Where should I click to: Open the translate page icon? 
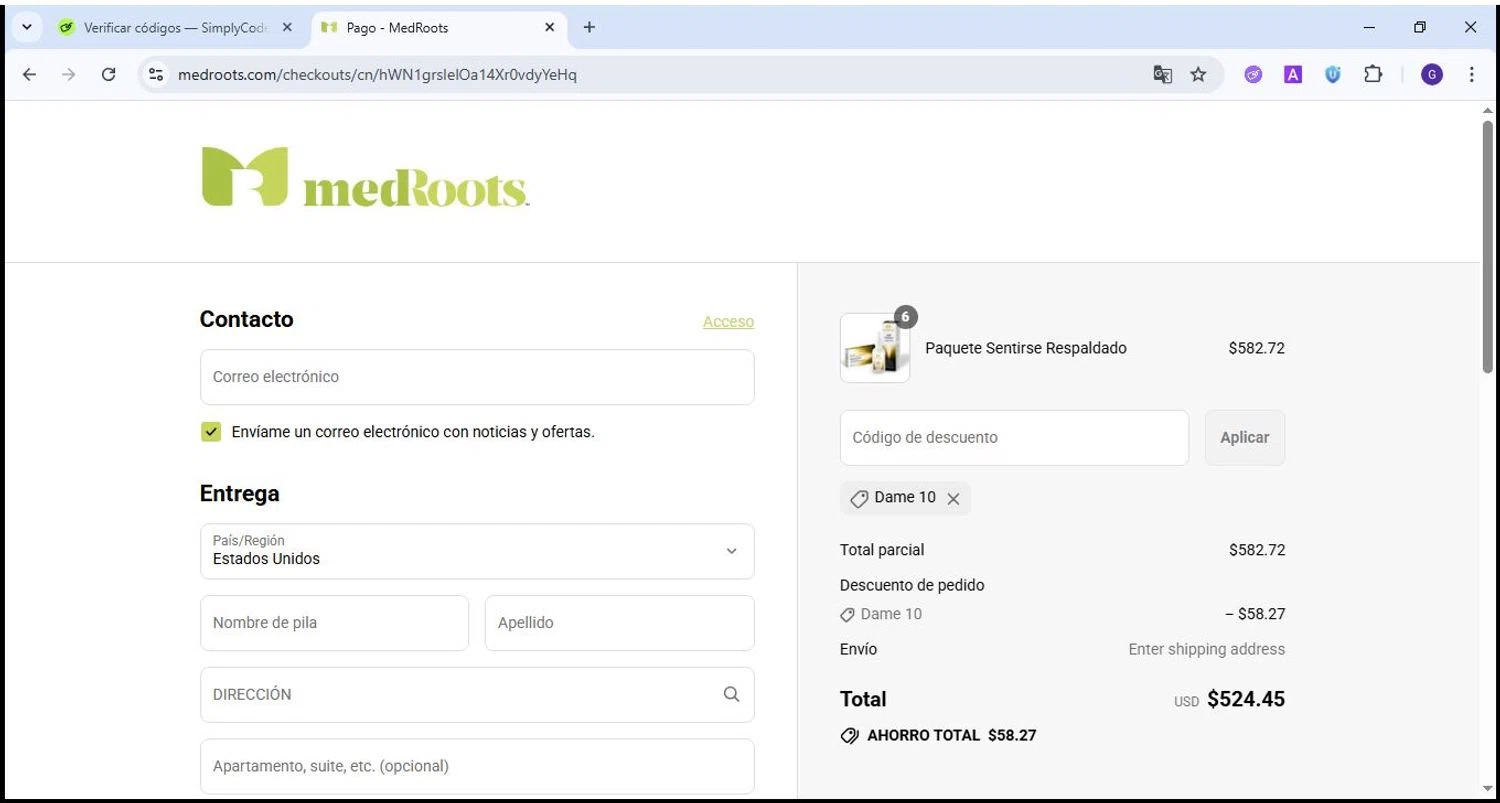pyautogui.click(x=1162, y=75)
